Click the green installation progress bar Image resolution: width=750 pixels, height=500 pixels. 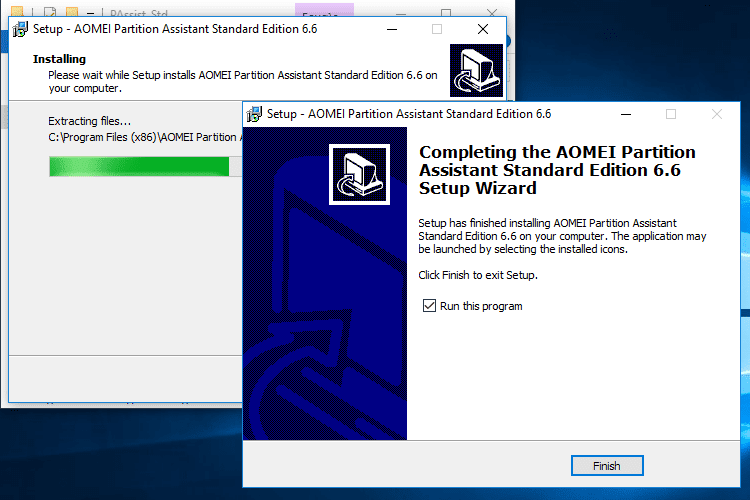(140, 166)
